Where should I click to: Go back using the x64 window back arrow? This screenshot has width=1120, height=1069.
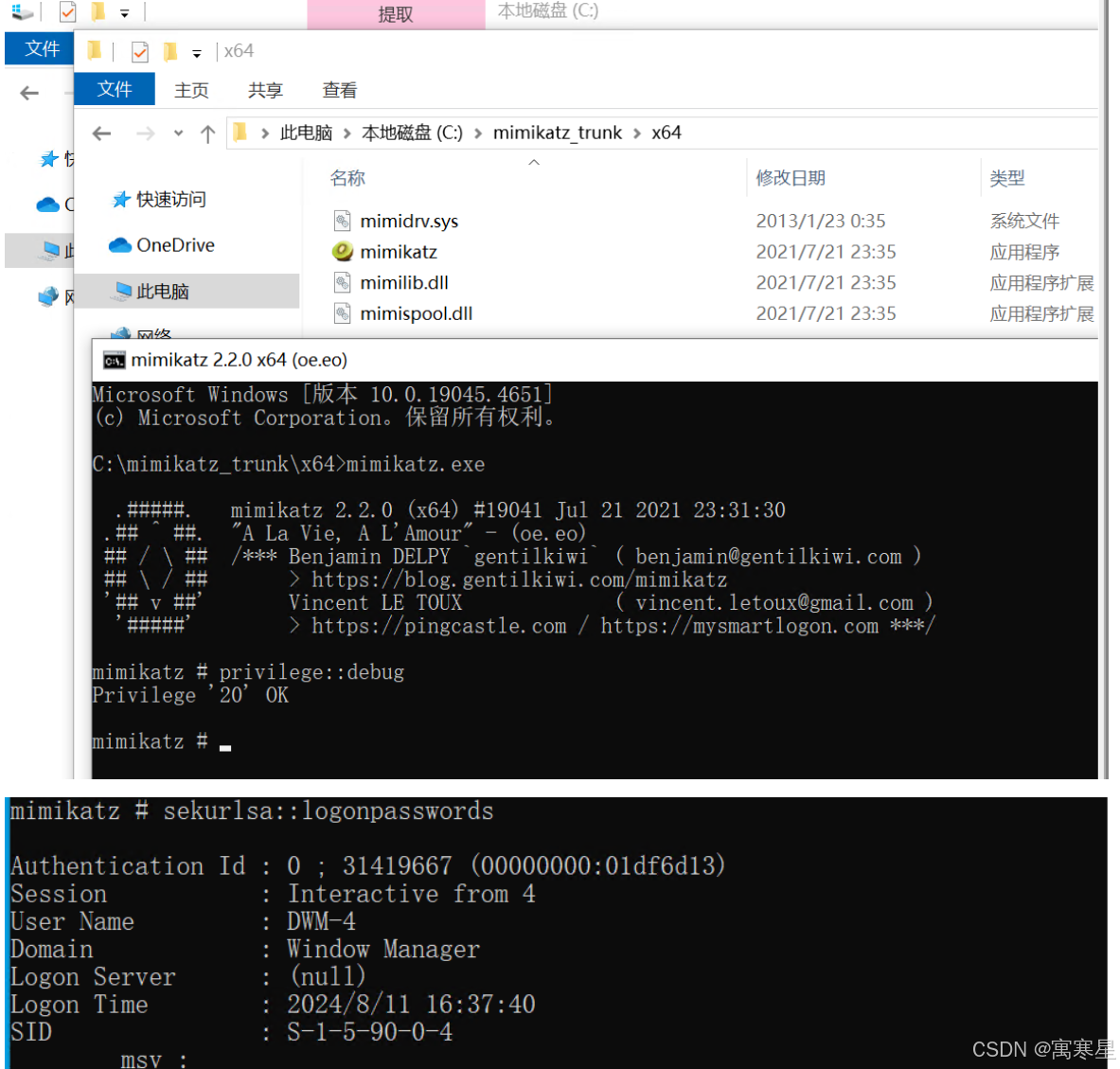(x=102, y=133)
